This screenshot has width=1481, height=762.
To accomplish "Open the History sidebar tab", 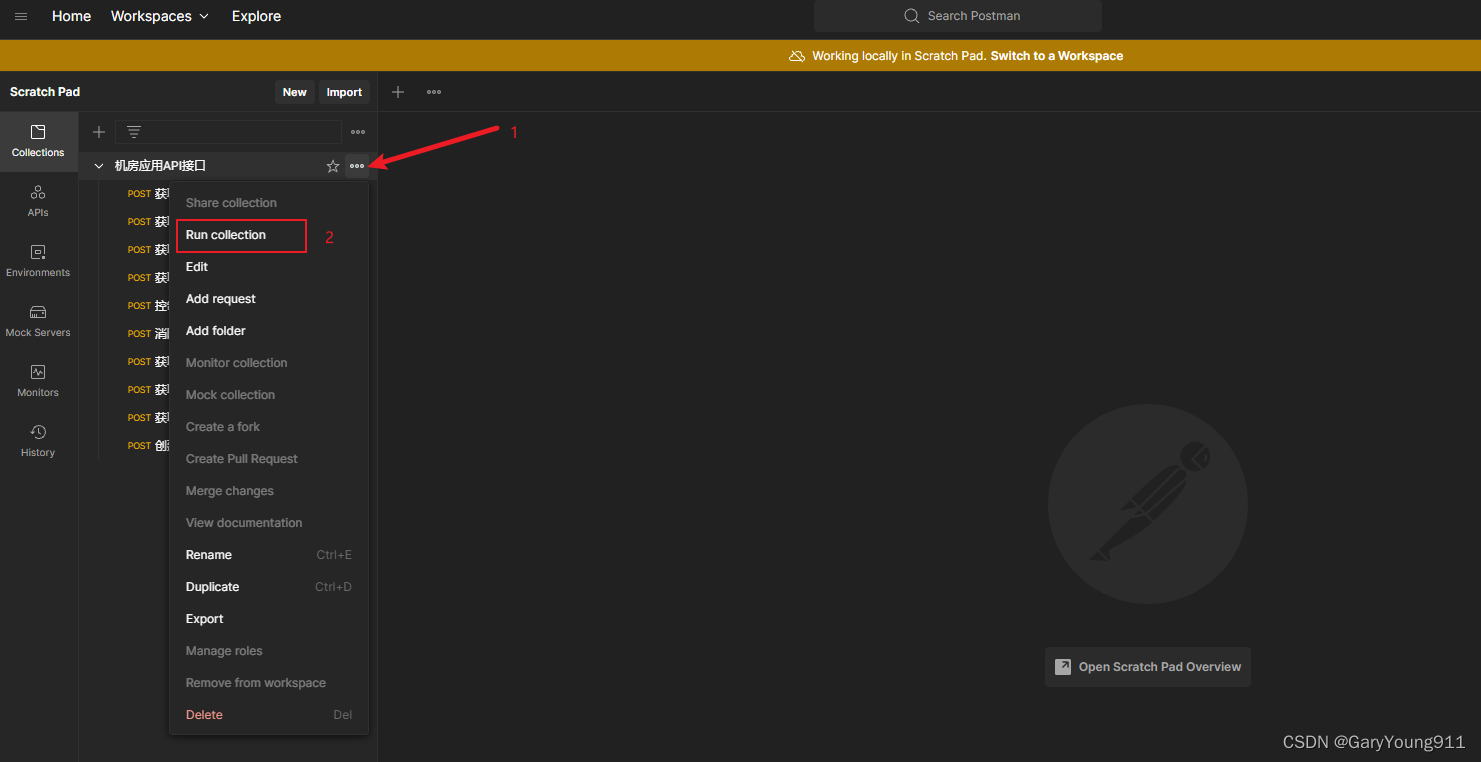I will click(38, 442).
